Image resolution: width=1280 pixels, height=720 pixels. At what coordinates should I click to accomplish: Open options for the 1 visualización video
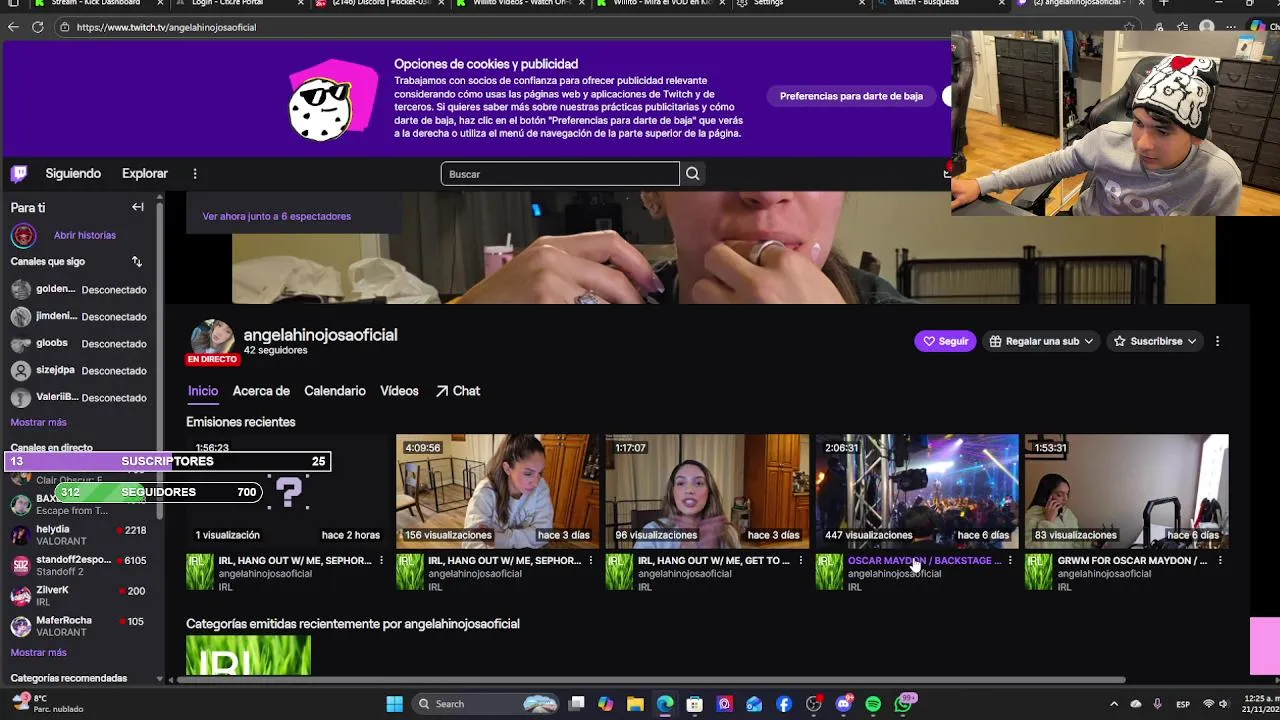click(381, 561)
